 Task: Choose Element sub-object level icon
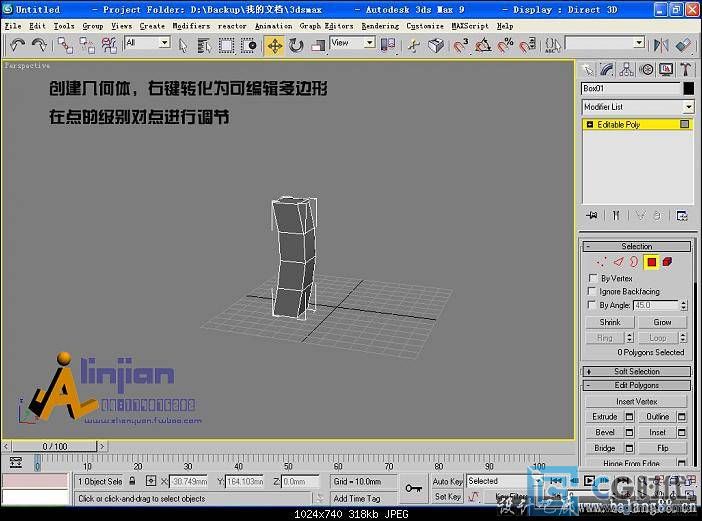pos(667,262)
